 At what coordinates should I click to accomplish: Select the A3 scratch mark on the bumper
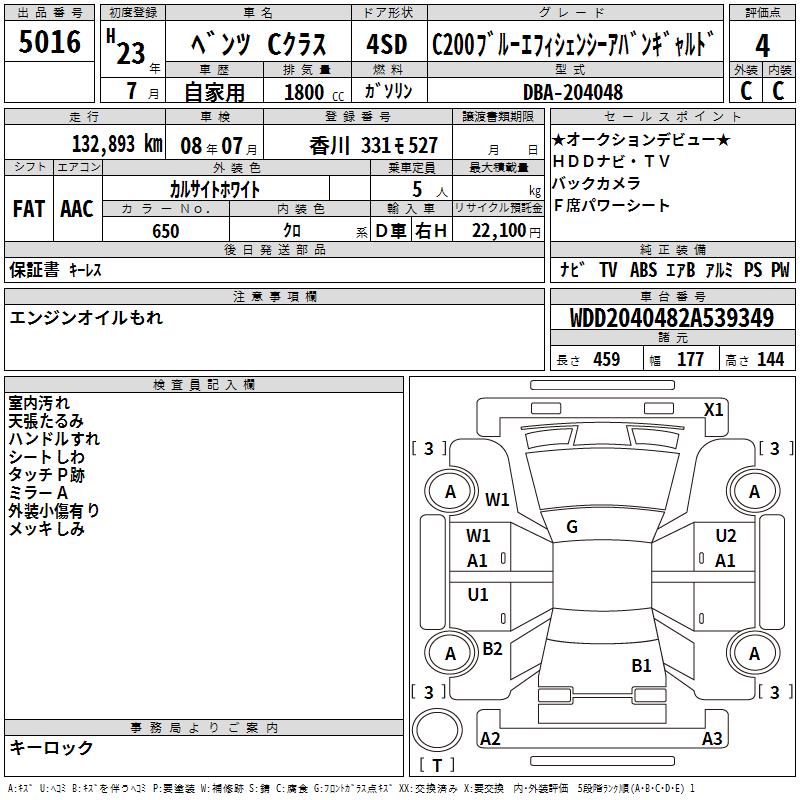tap(712, 739)
